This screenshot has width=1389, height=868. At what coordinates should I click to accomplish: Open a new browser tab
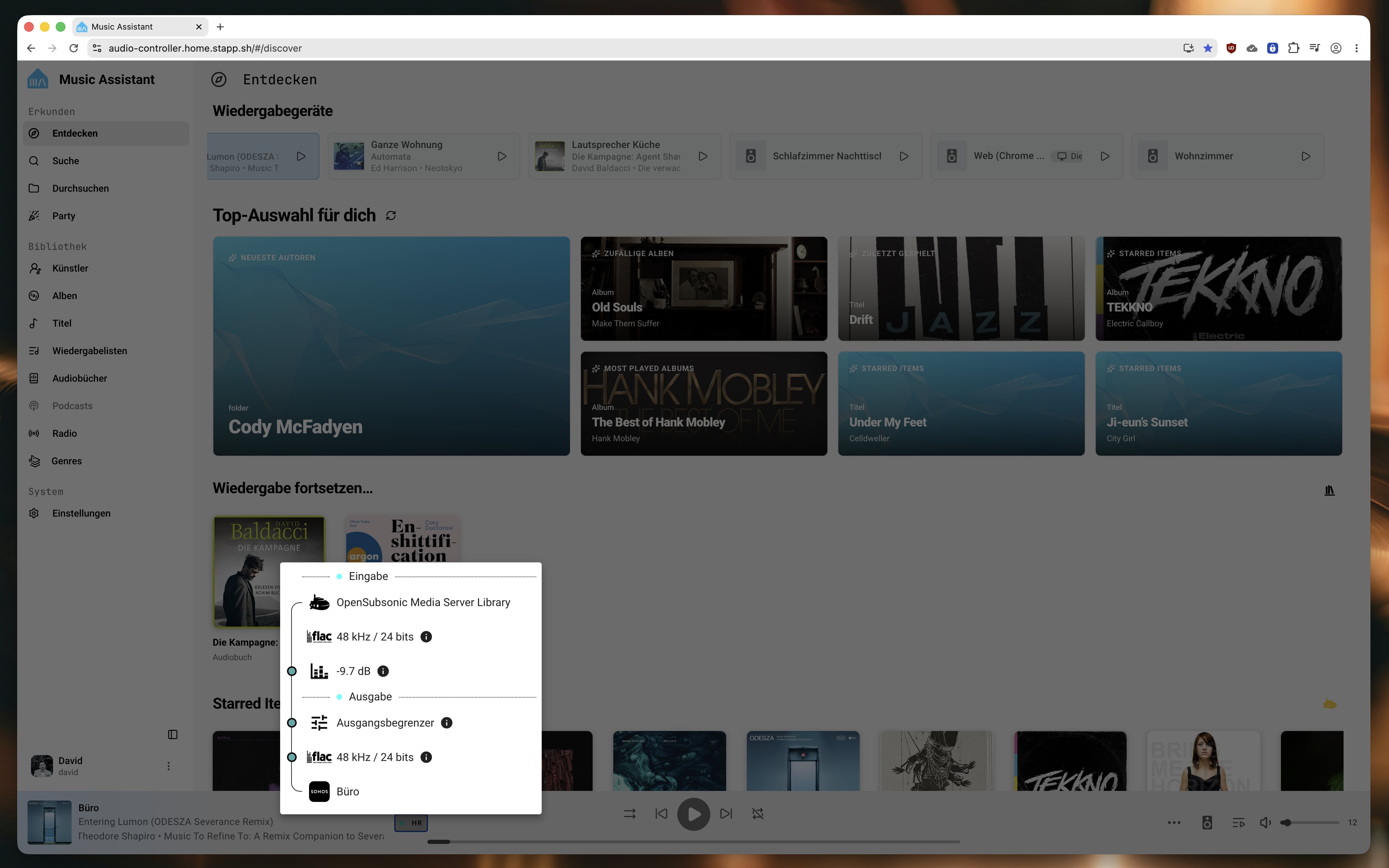pos(220,27)
